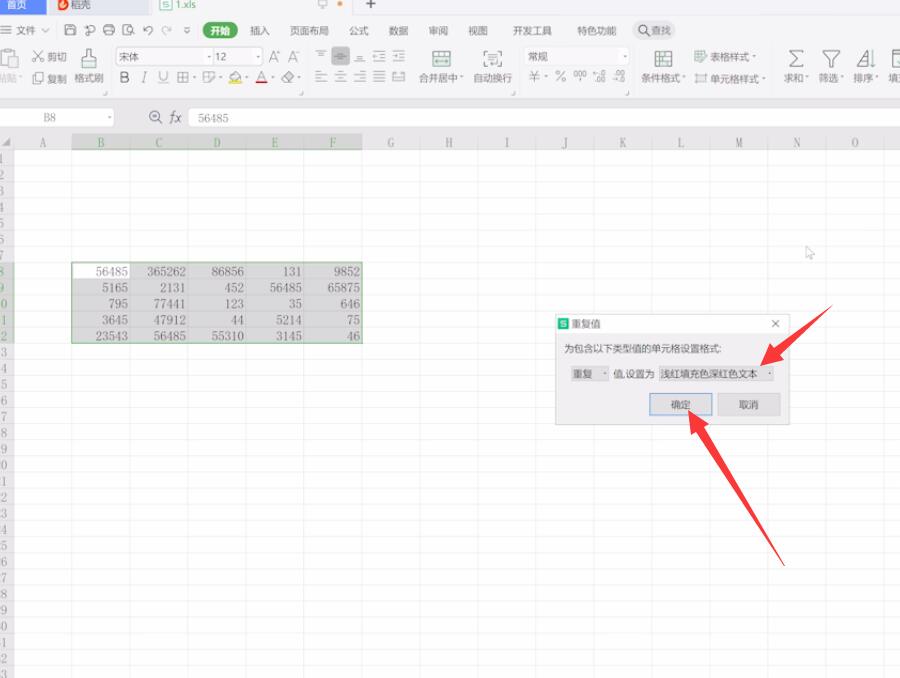Apply bold formatting

pos(125,77)
